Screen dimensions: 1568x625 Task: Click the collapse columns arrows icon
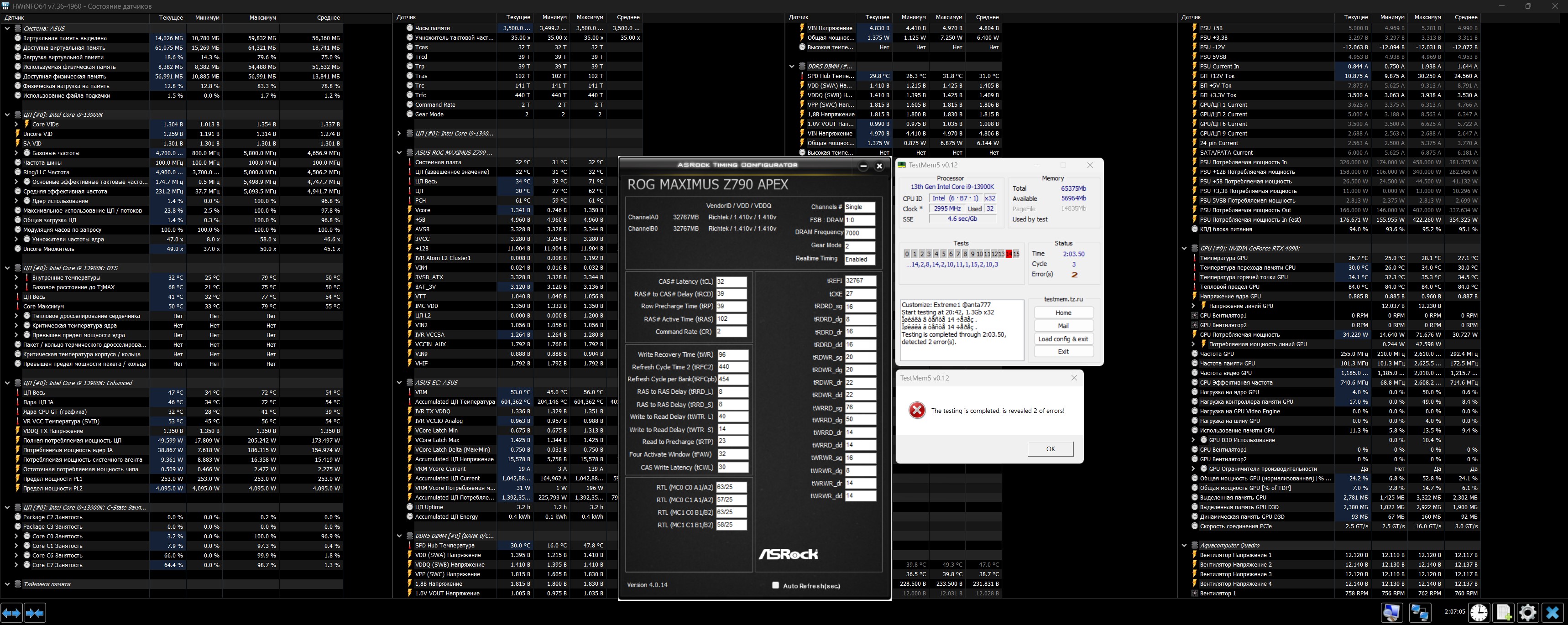(35, 613)
